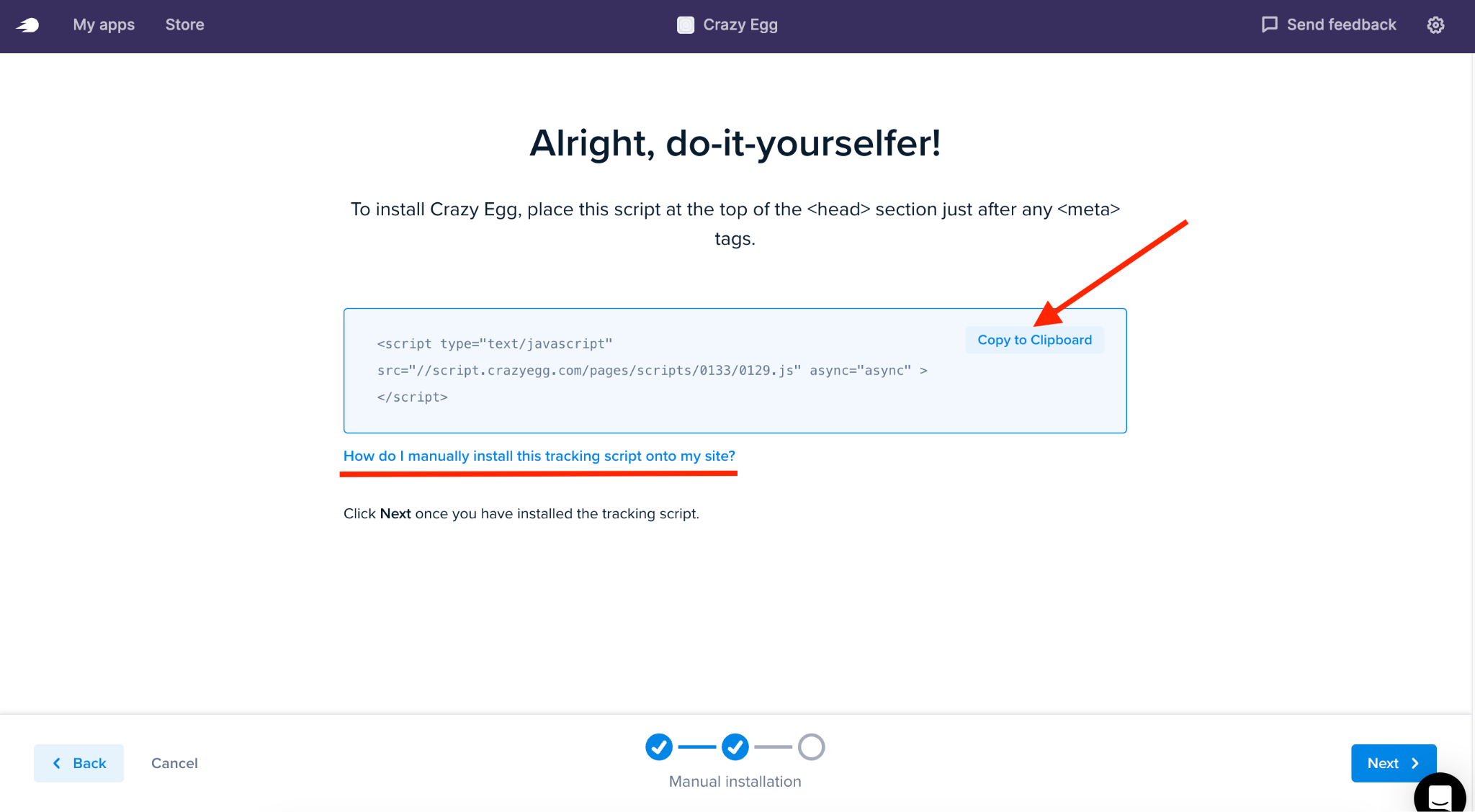Open the manual install help link
Image resolution: width=1475 pixels, height=812 pixels.
539,456
